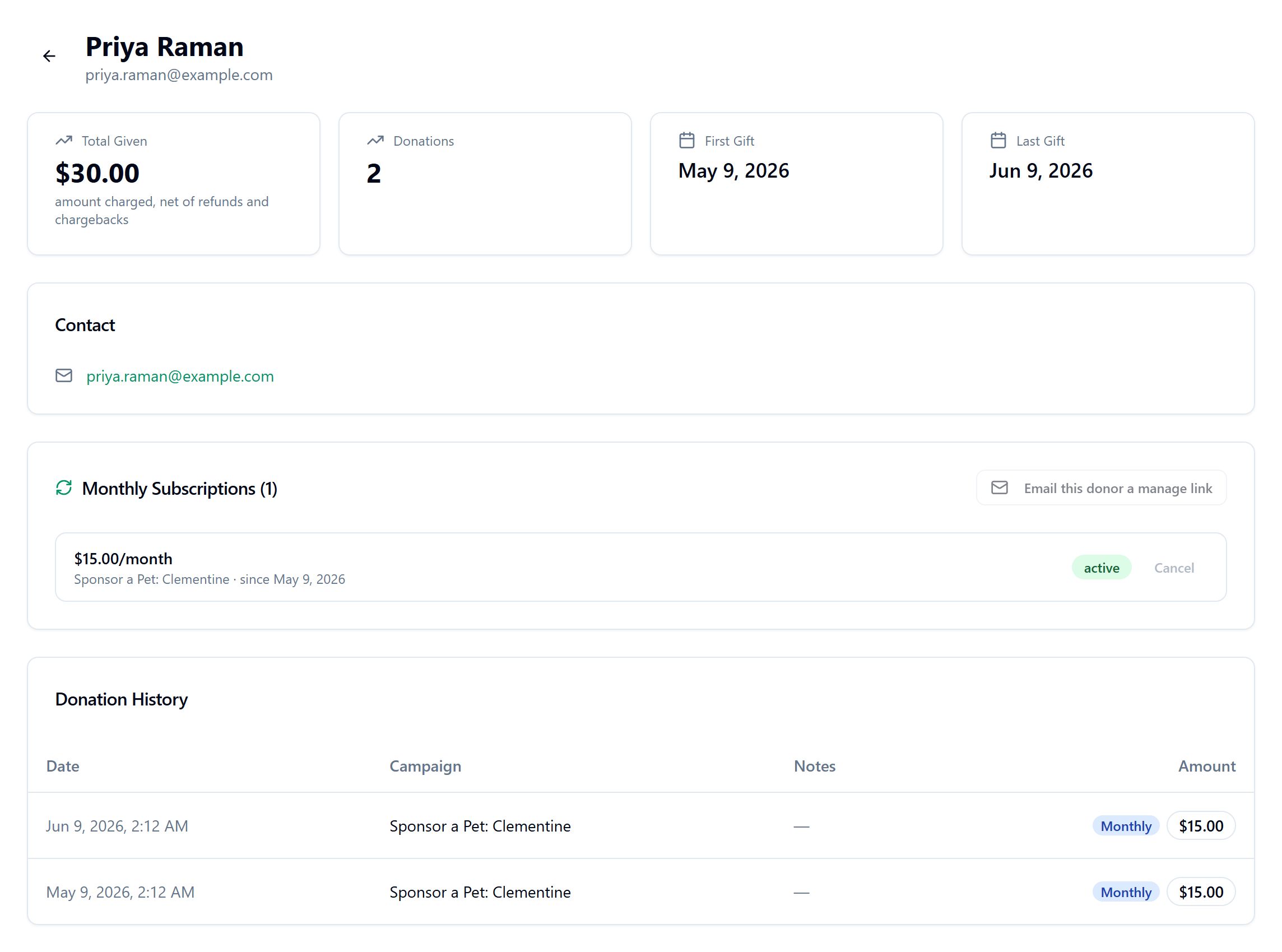1282x952 pixels.
Task: Click the Campaign column header
Action: 425,766
